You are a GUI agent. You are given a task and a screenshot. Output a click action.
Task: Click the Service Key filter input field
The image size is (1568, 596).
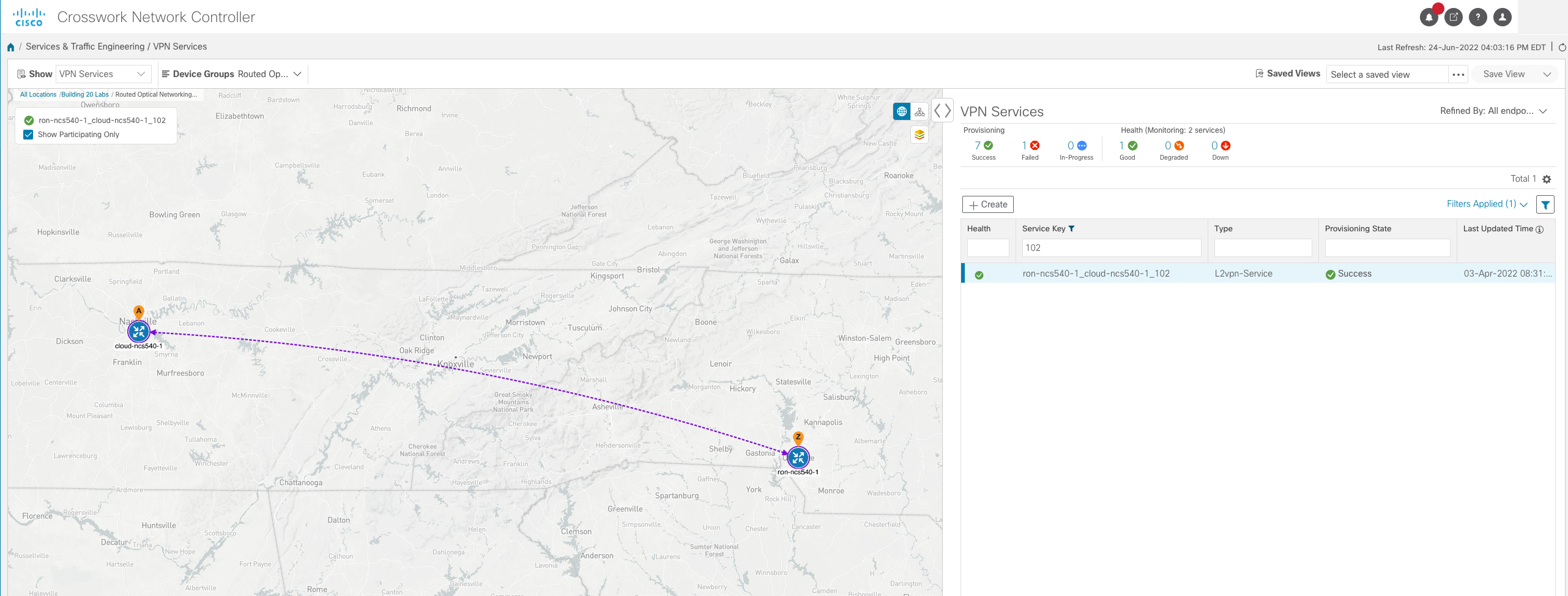1111,248
